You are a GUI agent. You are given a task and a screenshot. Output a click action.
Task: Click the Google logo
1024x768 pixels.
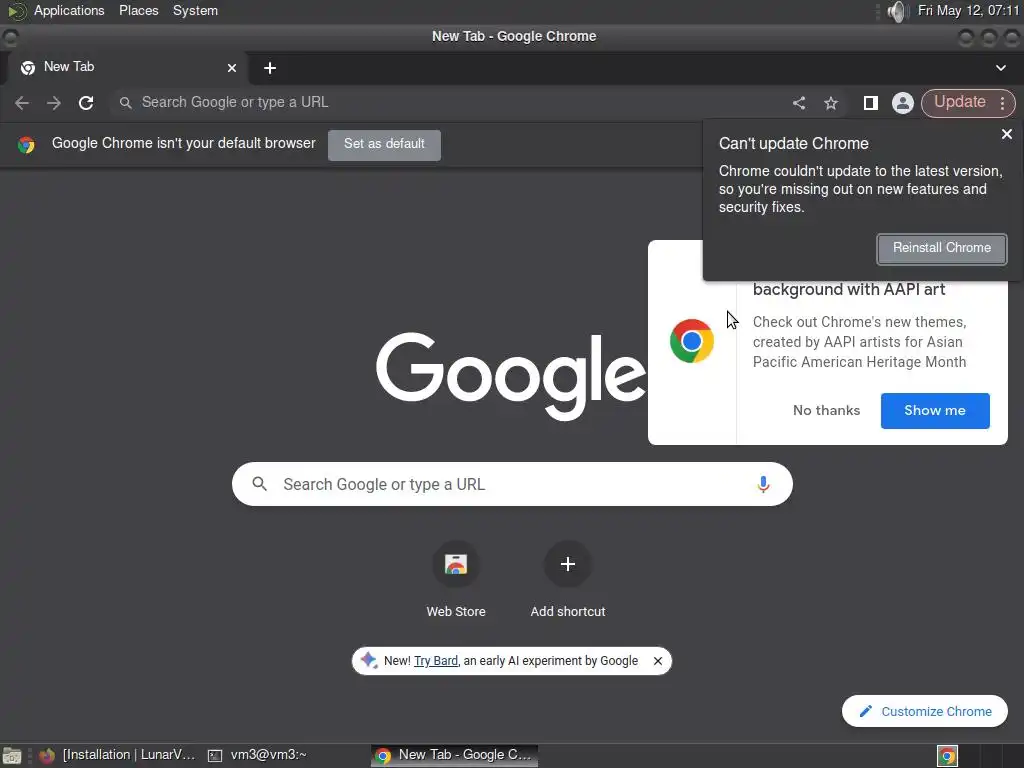coord(511,376)
